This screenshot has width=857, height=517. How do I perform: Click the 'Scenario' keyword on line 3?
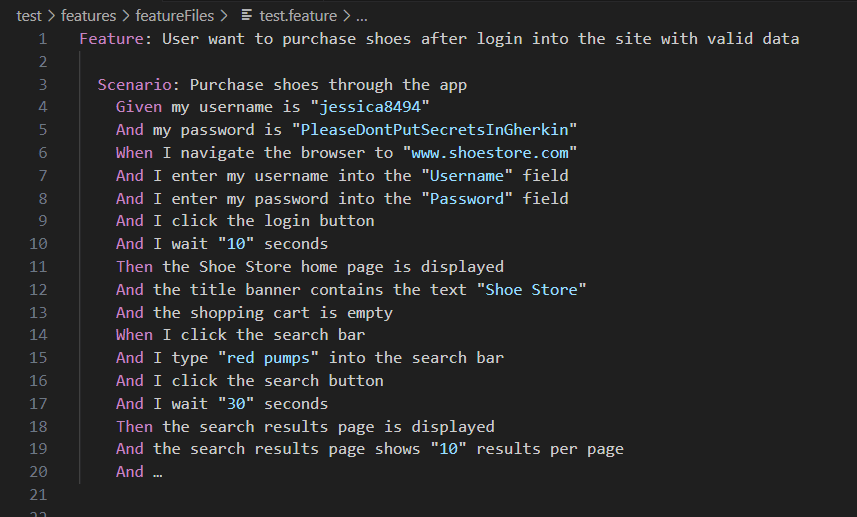click(x=134, y=85)
